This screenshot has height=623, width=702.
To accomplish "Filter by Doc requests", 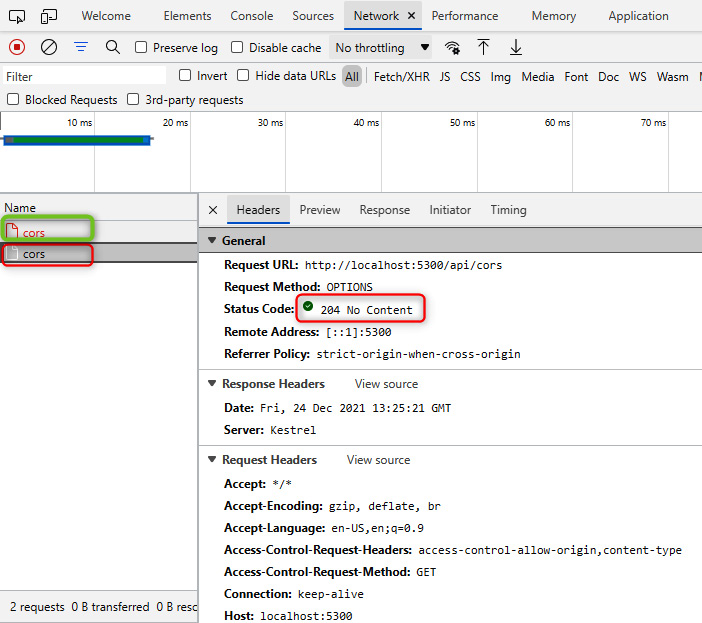I will (x=608, y=77).
